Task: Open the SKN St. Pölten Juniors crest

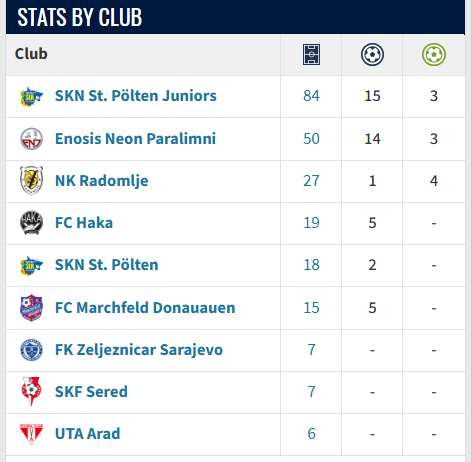Action: pos(31,97)
